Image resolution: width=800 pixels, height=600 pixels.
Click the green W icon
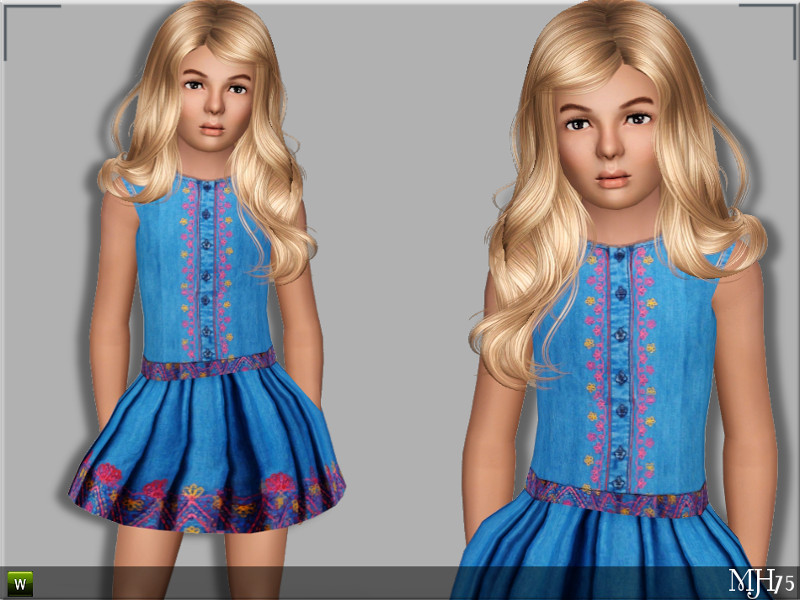20,584
